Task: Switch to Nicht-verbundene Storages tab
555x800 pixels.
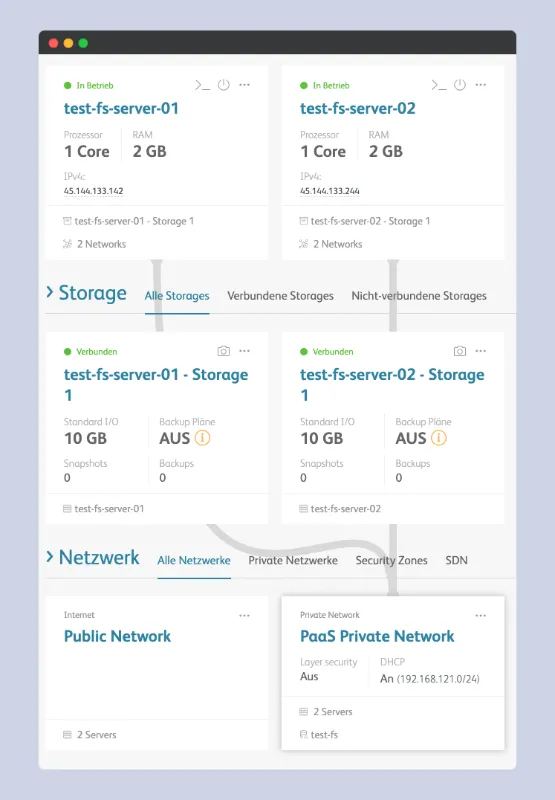Action: point(419,296)
